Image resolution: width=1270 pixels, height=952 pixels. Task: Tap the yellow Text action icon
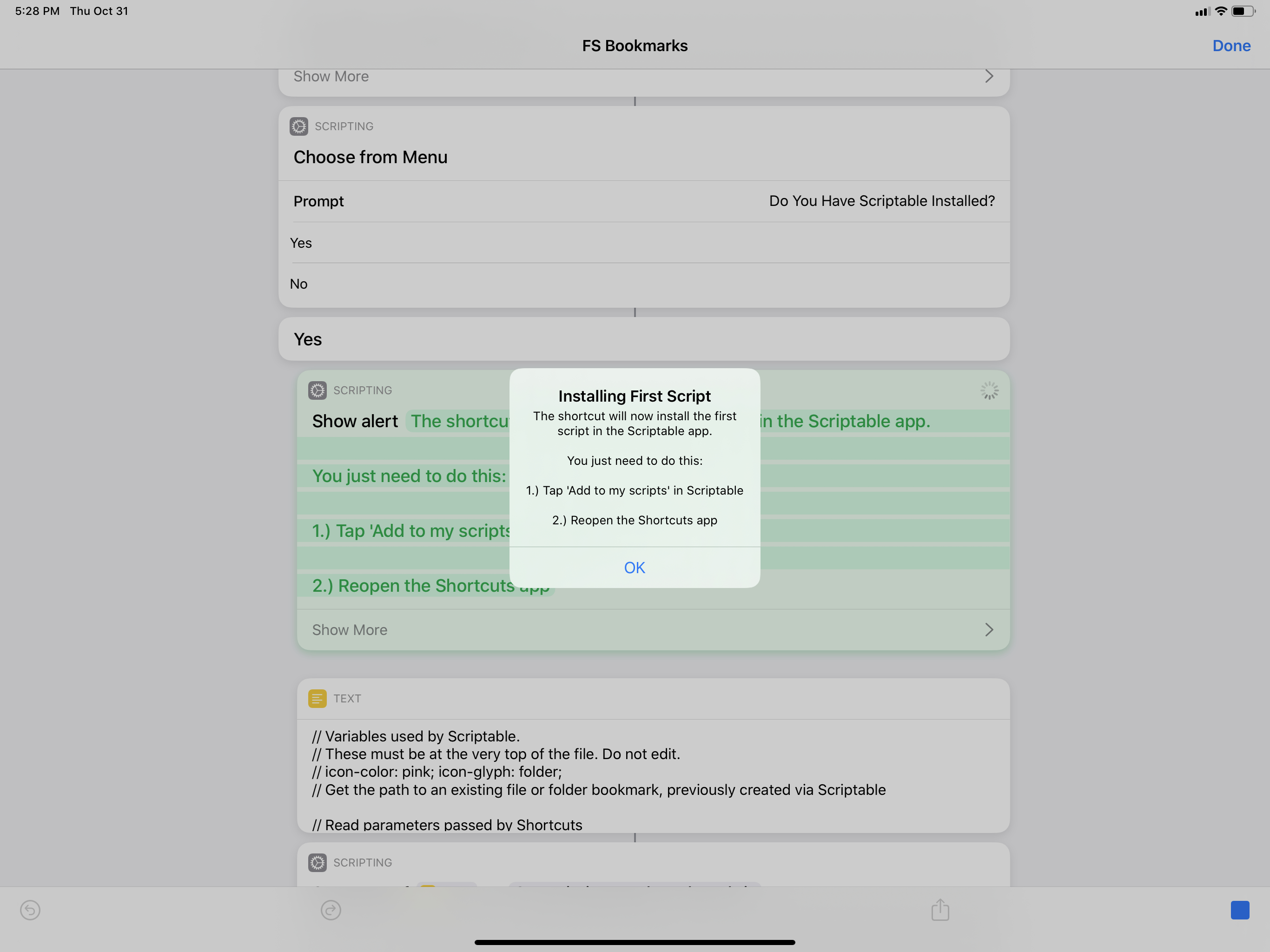click(x=317, y=698)
